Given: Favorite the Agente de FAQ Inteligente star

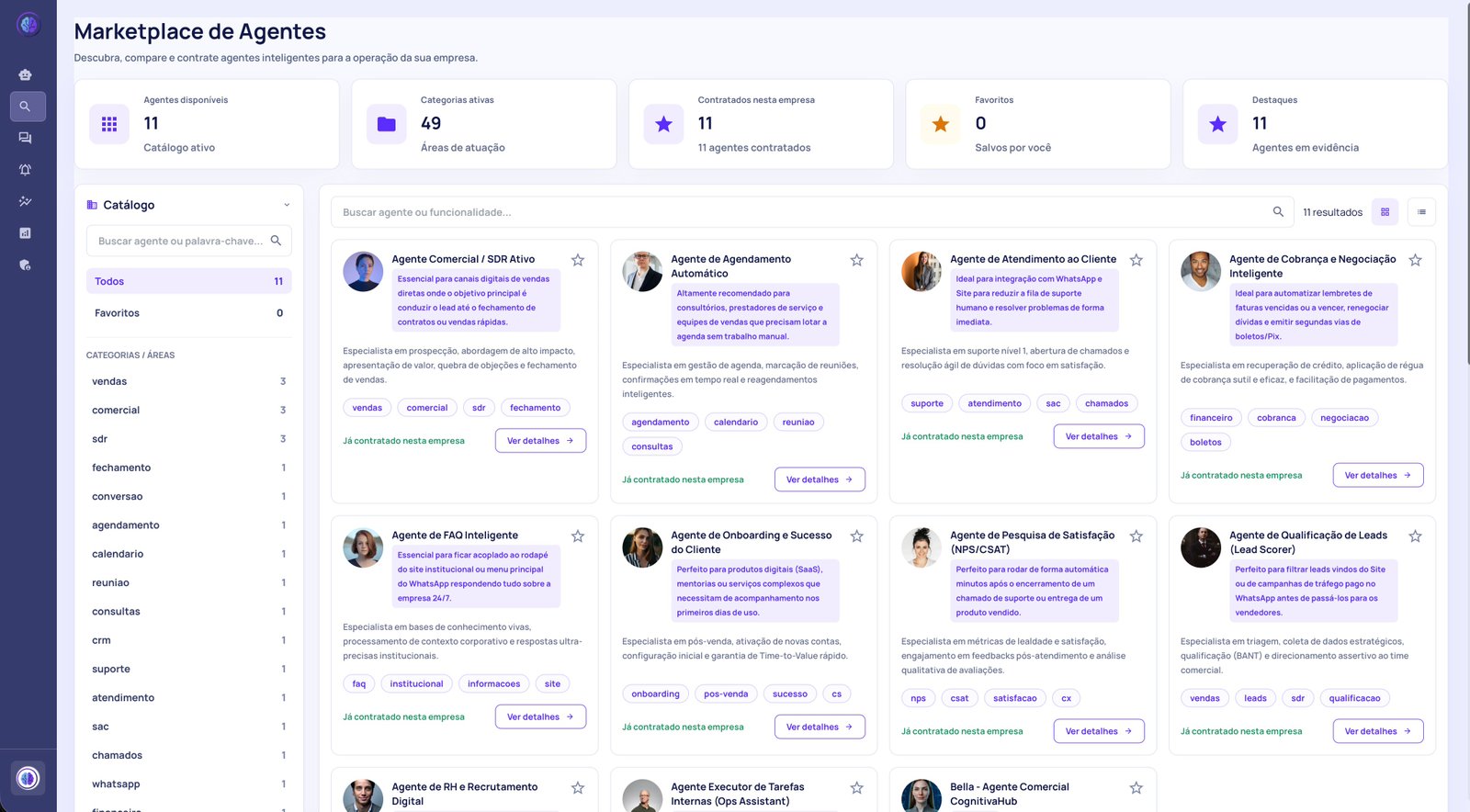Looking at the screenshot, I should 578,536.
